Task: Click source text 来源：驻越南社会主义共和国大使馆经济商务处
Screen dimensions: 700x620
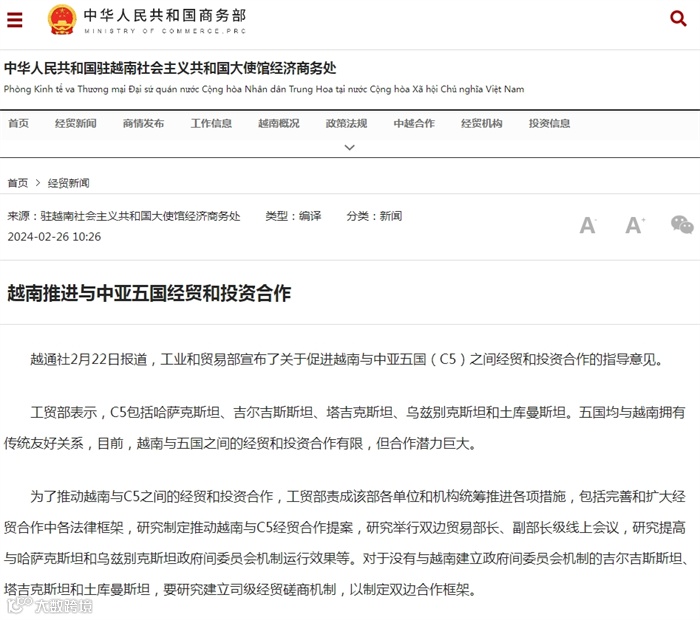Action: 124,216
